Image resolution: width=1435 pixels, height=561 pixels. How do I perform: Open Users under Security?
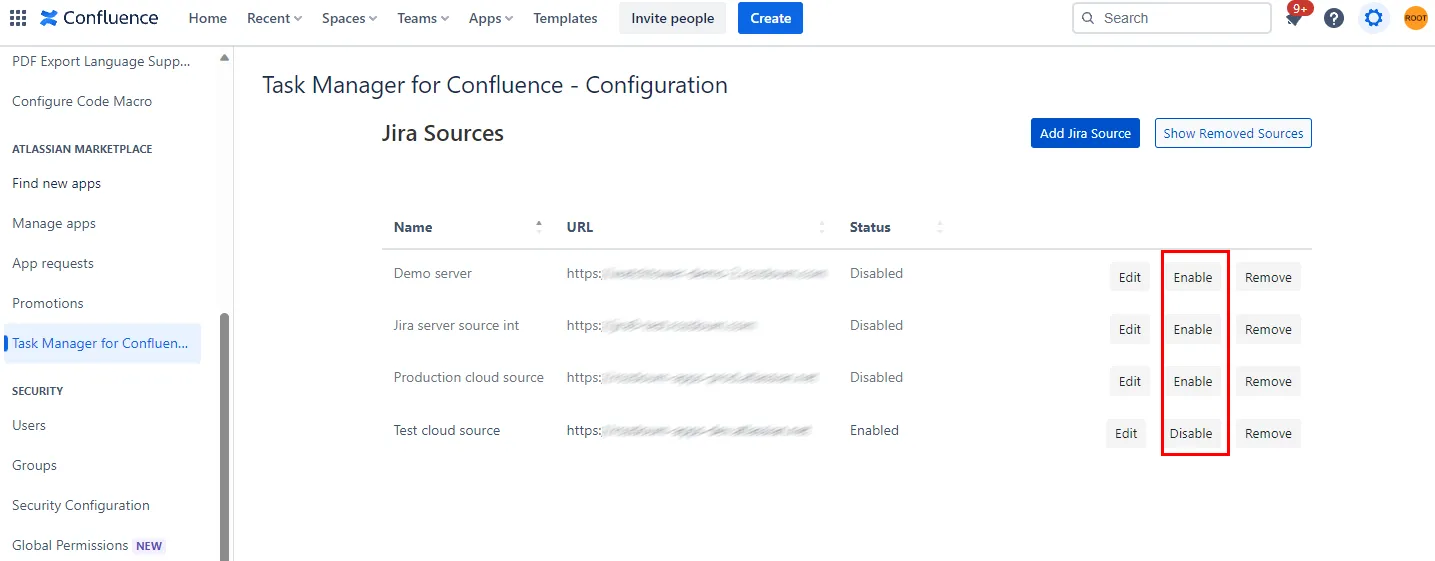click(29, 425)
